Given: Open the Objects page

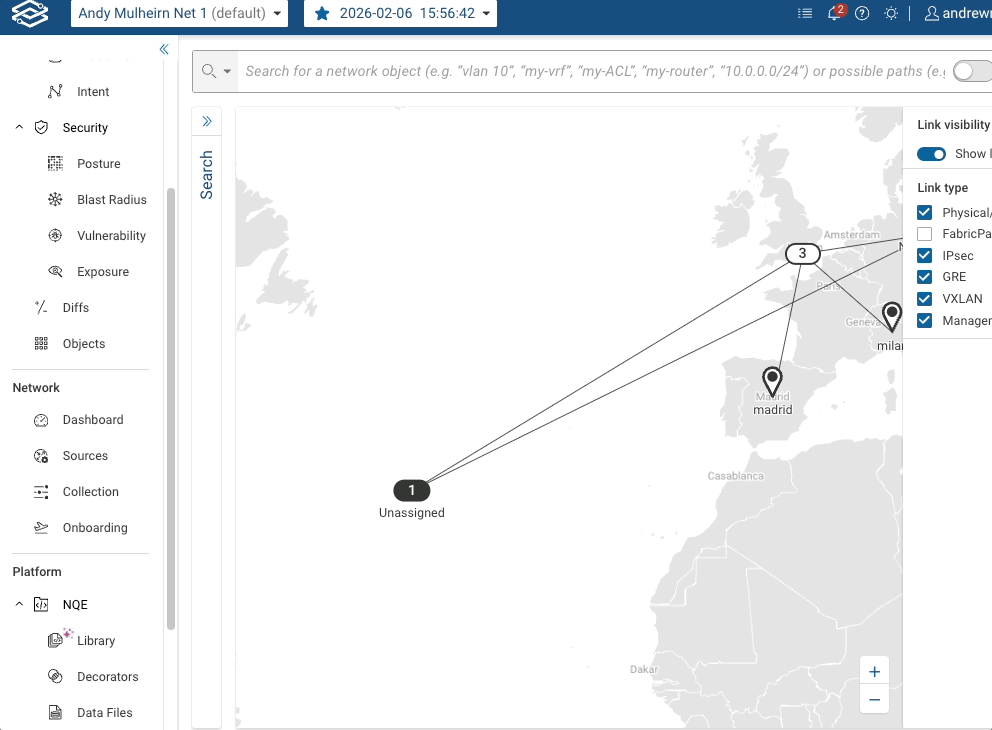Looking at the screenshot, I should pyautogui.click(x=84, y=344).
